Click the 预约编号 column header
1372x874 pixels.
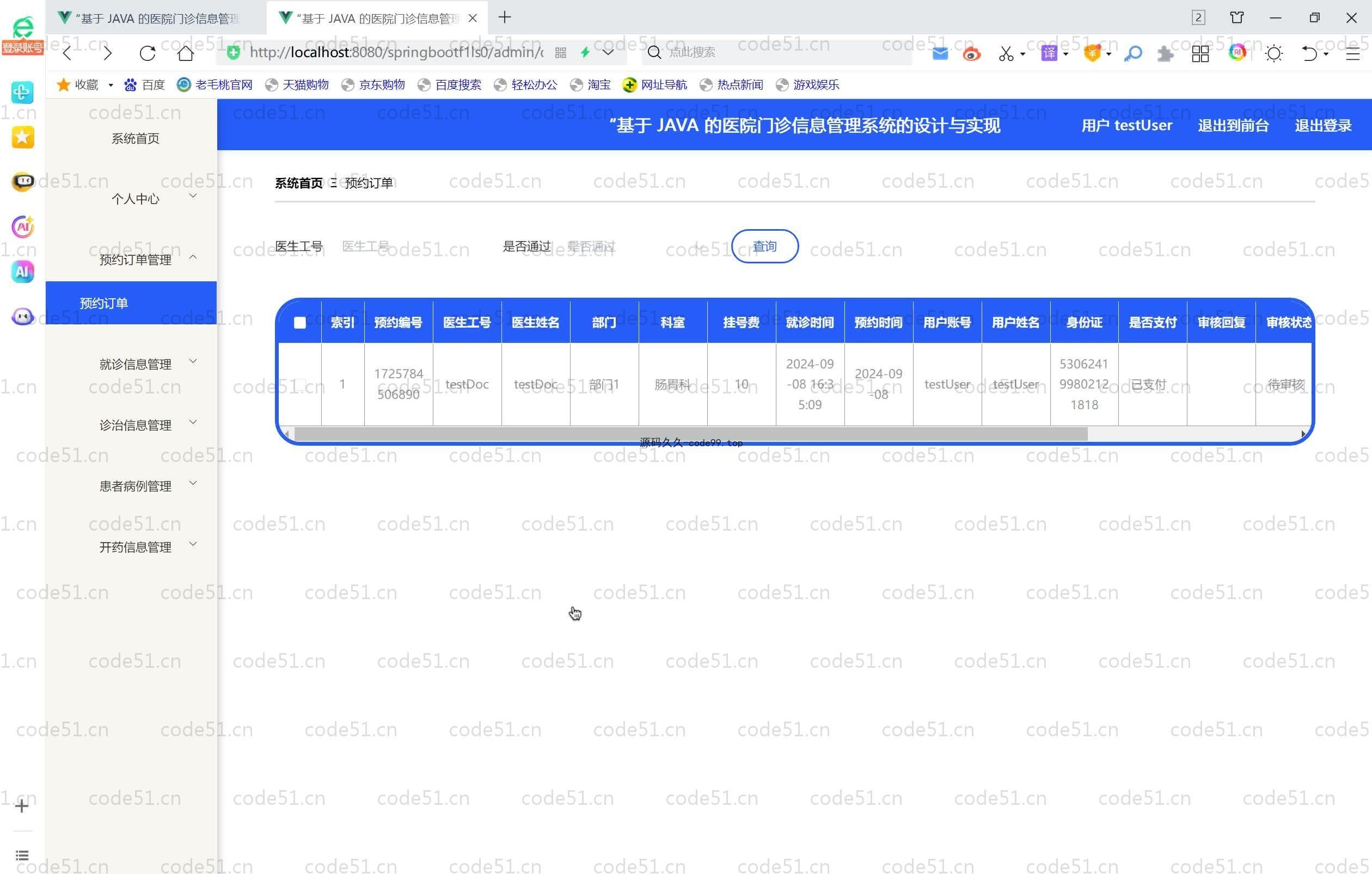[x=399, y=323]
